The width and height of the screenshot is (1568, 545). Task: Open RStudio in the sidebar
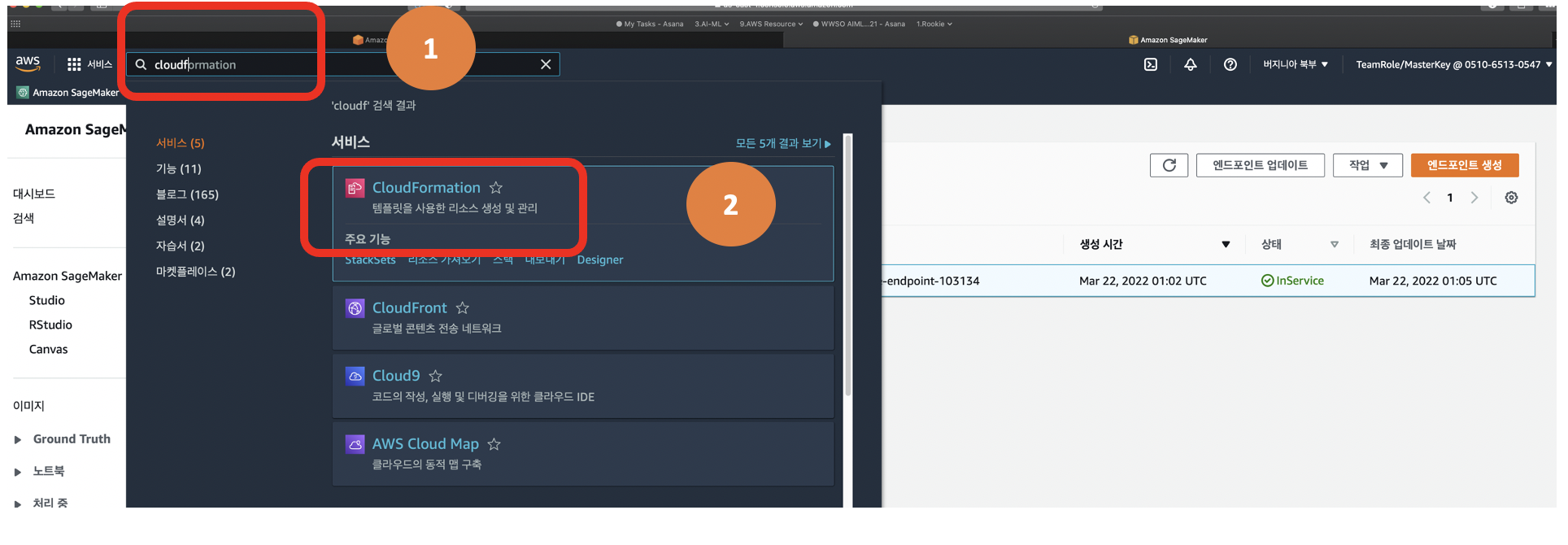tap(50, 325)
